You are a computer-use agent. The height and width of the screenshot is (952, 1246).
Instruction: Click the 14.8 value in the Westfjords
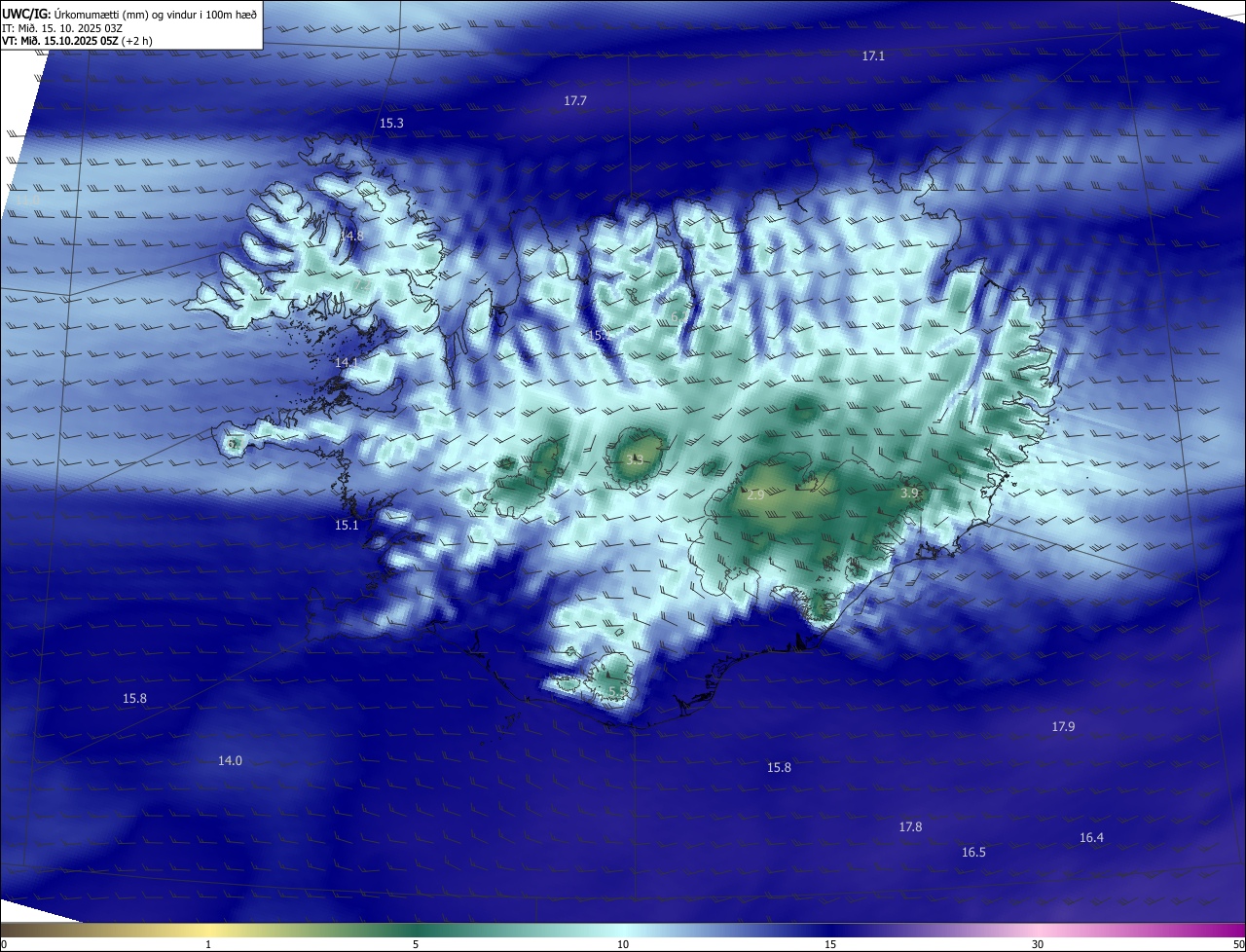(351, 236)
